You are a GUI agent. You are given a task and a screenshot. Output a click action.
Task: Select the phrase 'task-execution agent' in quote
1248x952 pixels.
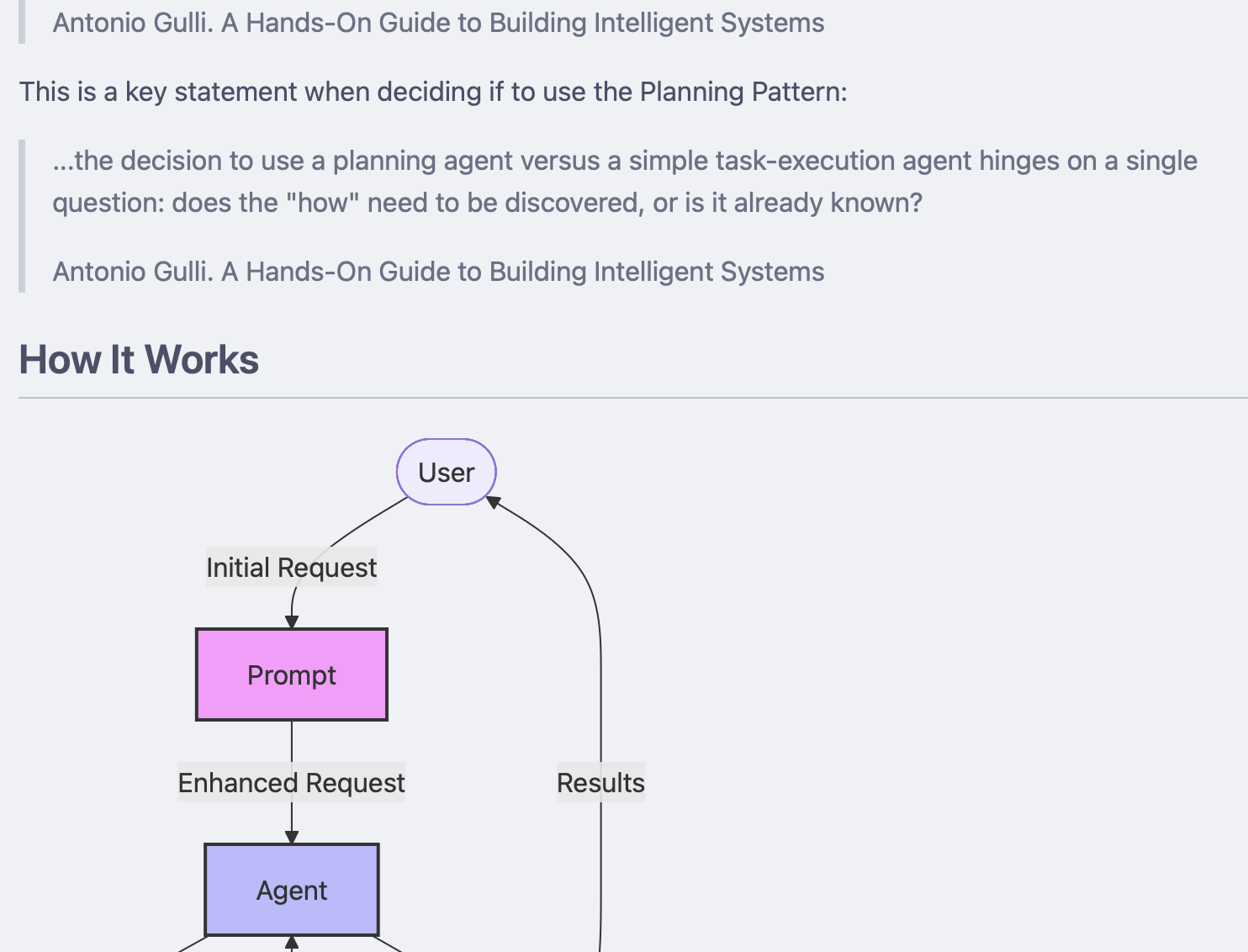pyautogui.click(x=841, y=161)
